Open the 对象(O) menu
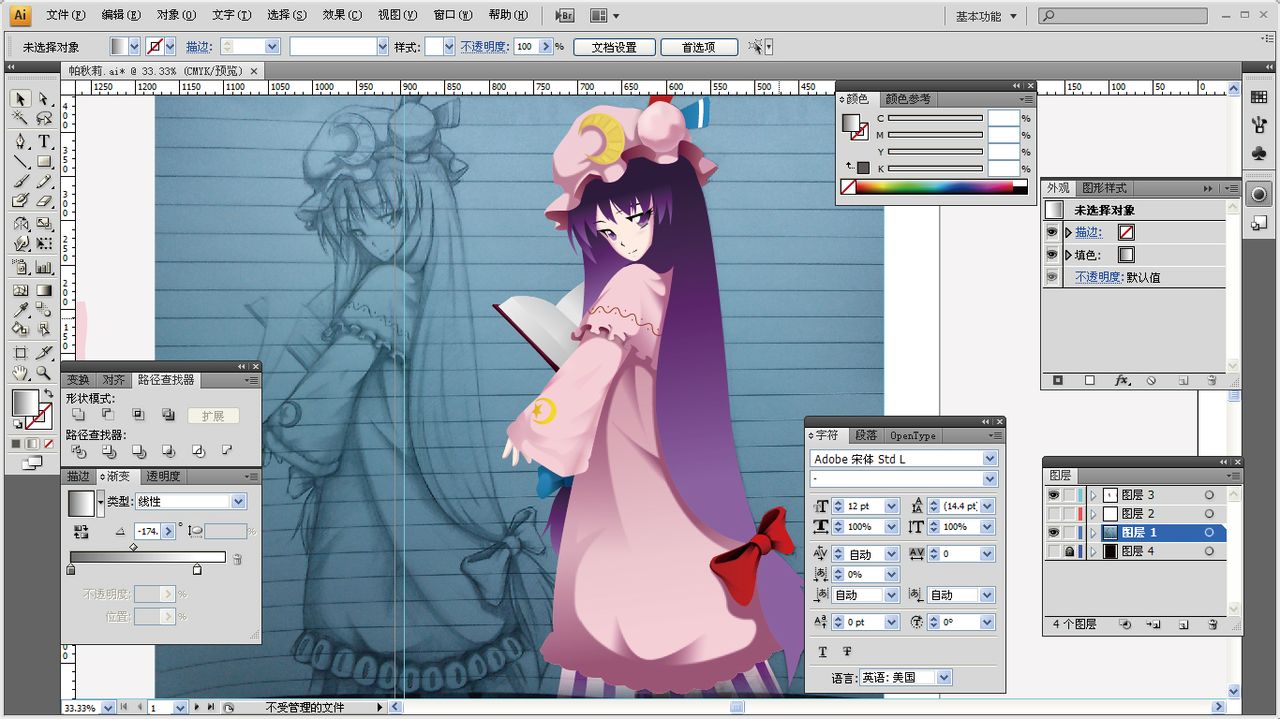 pyautogui.click(x=176, y=16)
